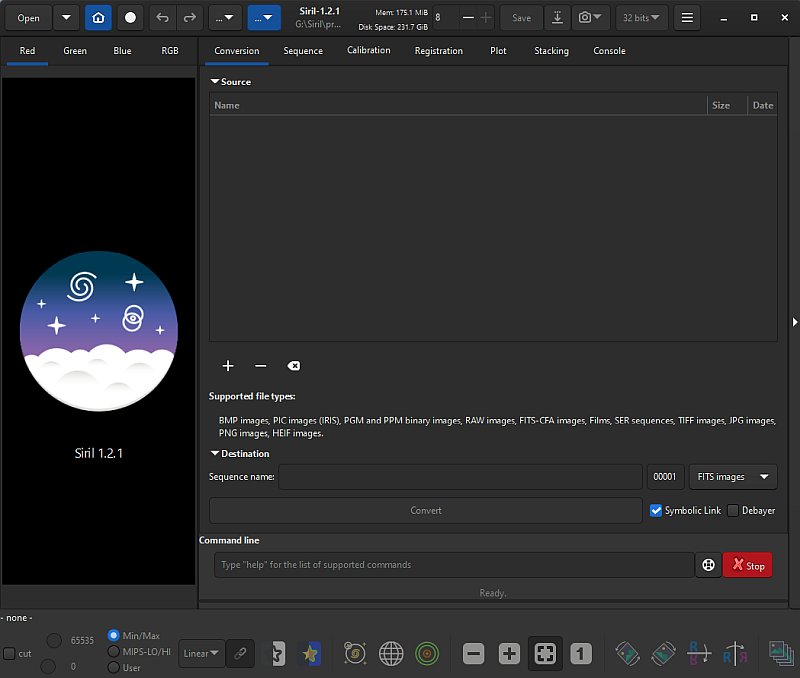800x678 pixels.
Task: Click the Open button
Action: 28,18
